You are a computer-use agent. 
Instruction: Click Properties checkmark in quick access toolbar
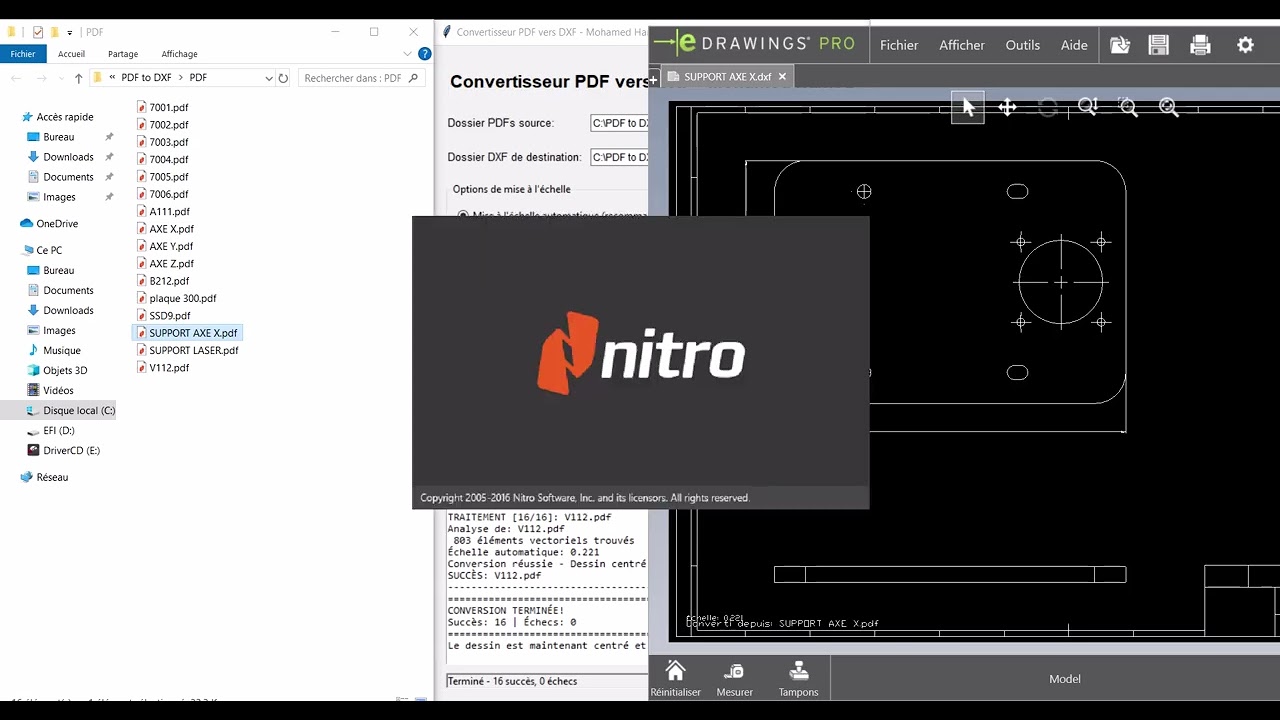coord(38,32)
